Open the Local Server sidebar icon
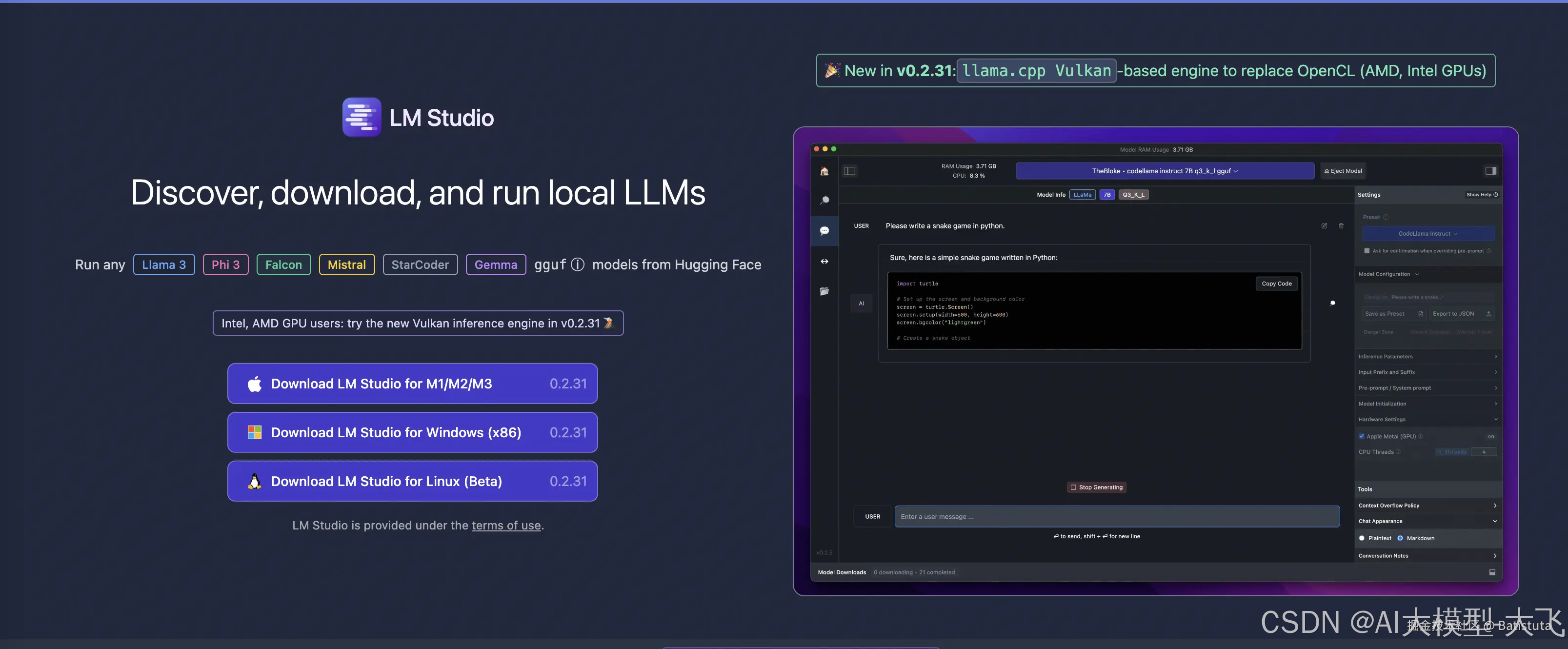 coord(825,261)
